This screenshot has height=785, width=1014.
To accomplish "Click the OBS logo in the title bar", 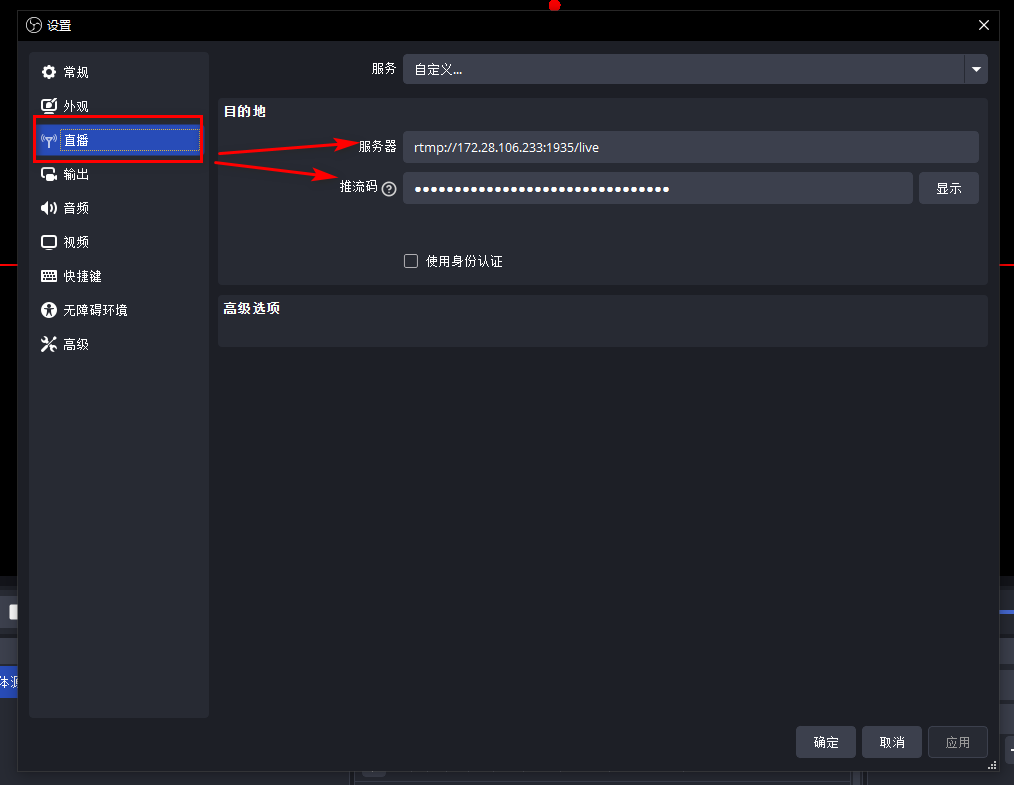I will tap(34, 25).
